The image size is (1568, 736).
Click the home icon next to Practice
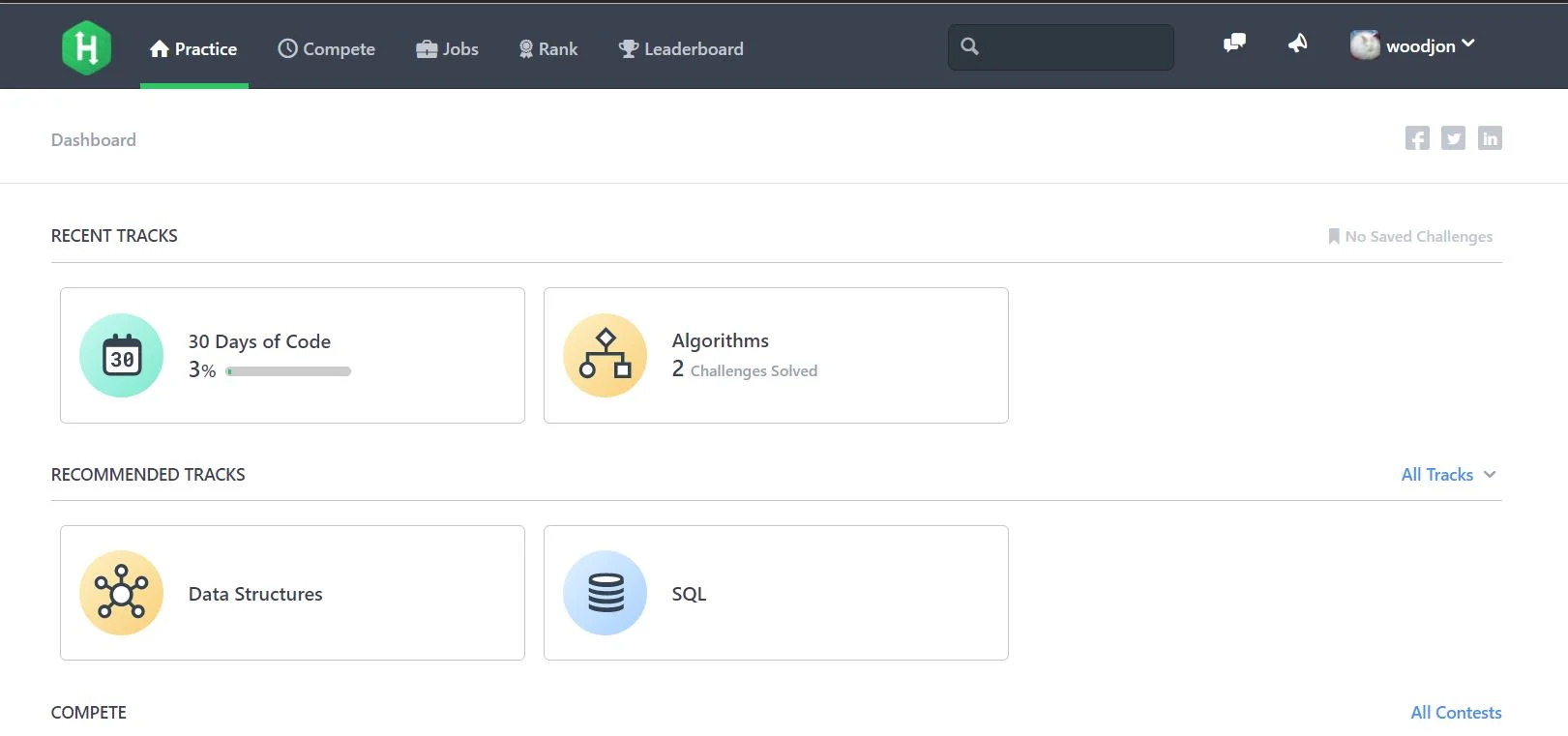pyautogui.click(x=160, y=48)
